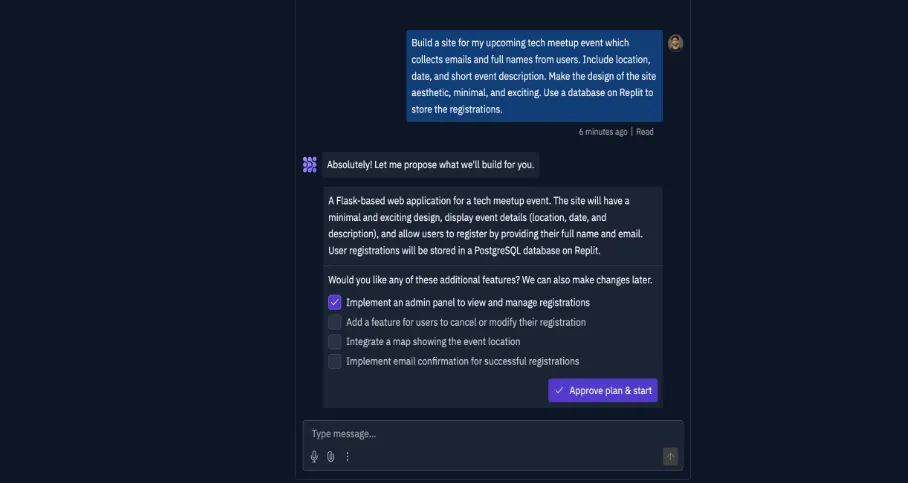Click the microphone voice input icon
The width and height of the screenshot is (908, 483).
314,457
